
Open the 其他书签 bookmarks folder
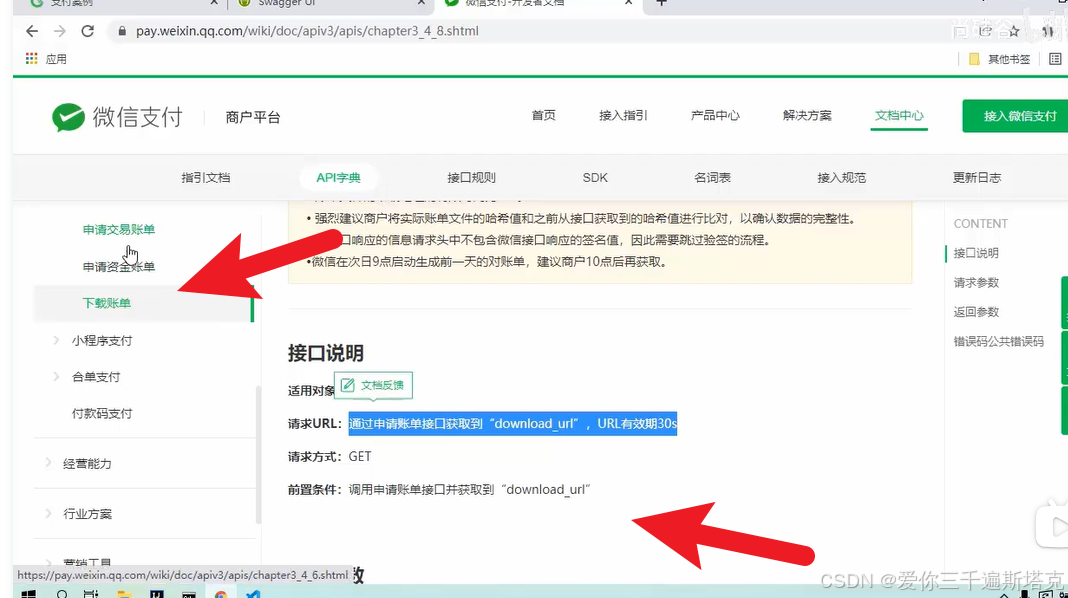pyautogui.click(x=999, y=59)
